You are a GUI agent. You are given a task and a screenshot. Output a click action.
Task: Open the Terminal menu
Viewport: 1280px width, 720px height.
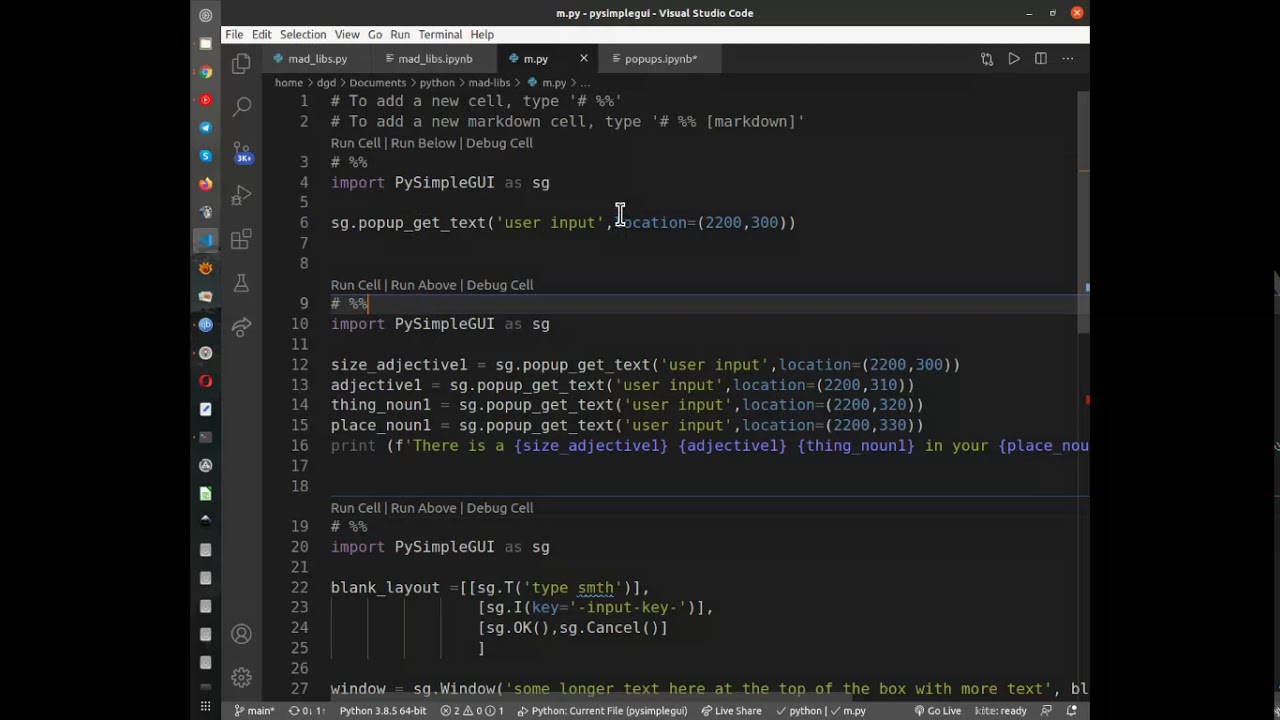(x=440, y=34)
